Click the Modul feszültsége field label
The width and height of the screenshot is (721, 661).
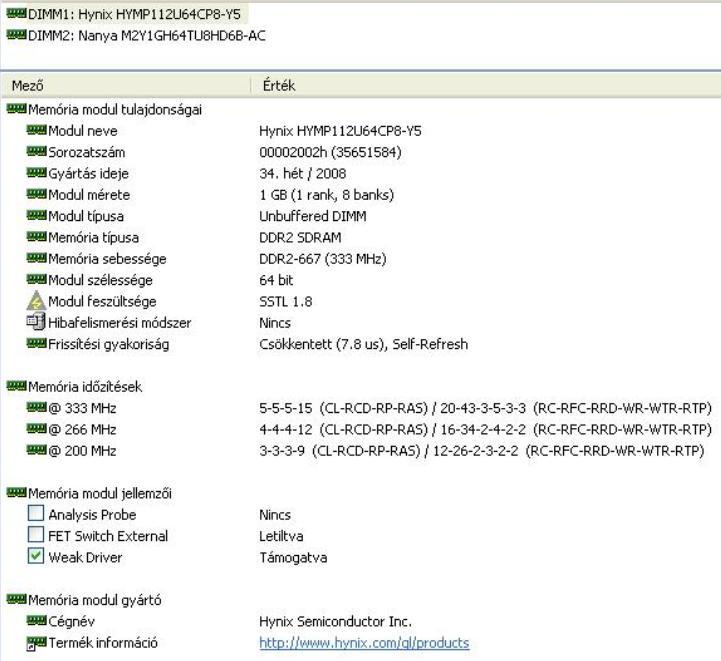pos(102,302)
